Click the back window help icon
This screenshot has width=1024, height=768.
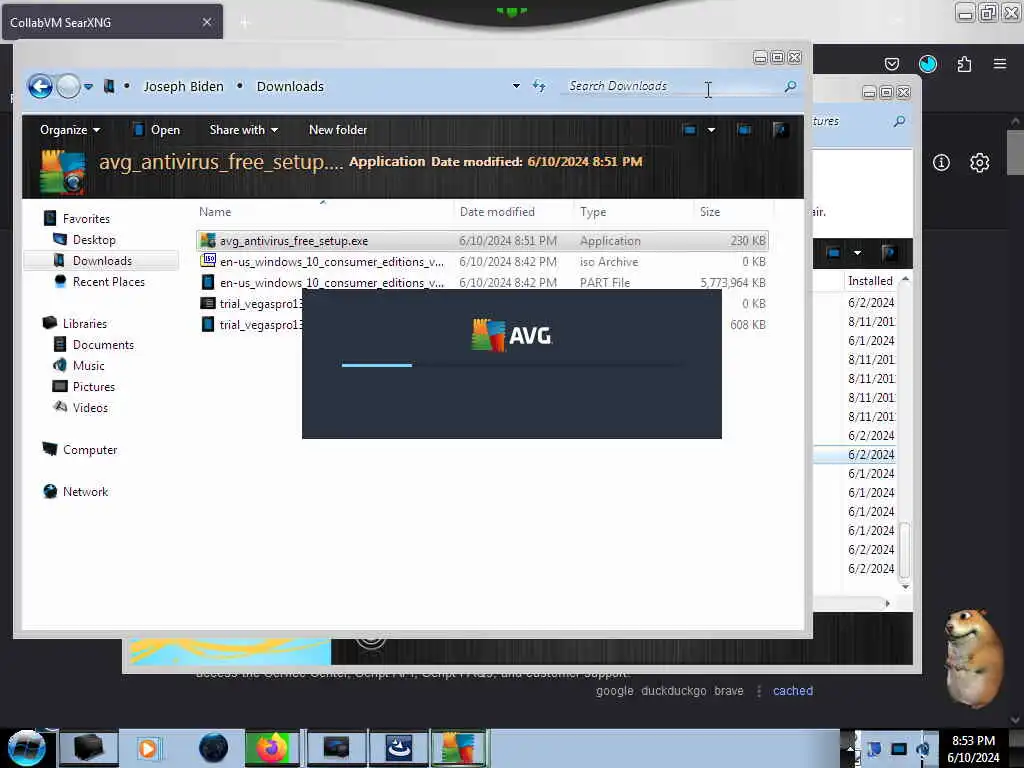pyautogui.click(x=888, y=253)
